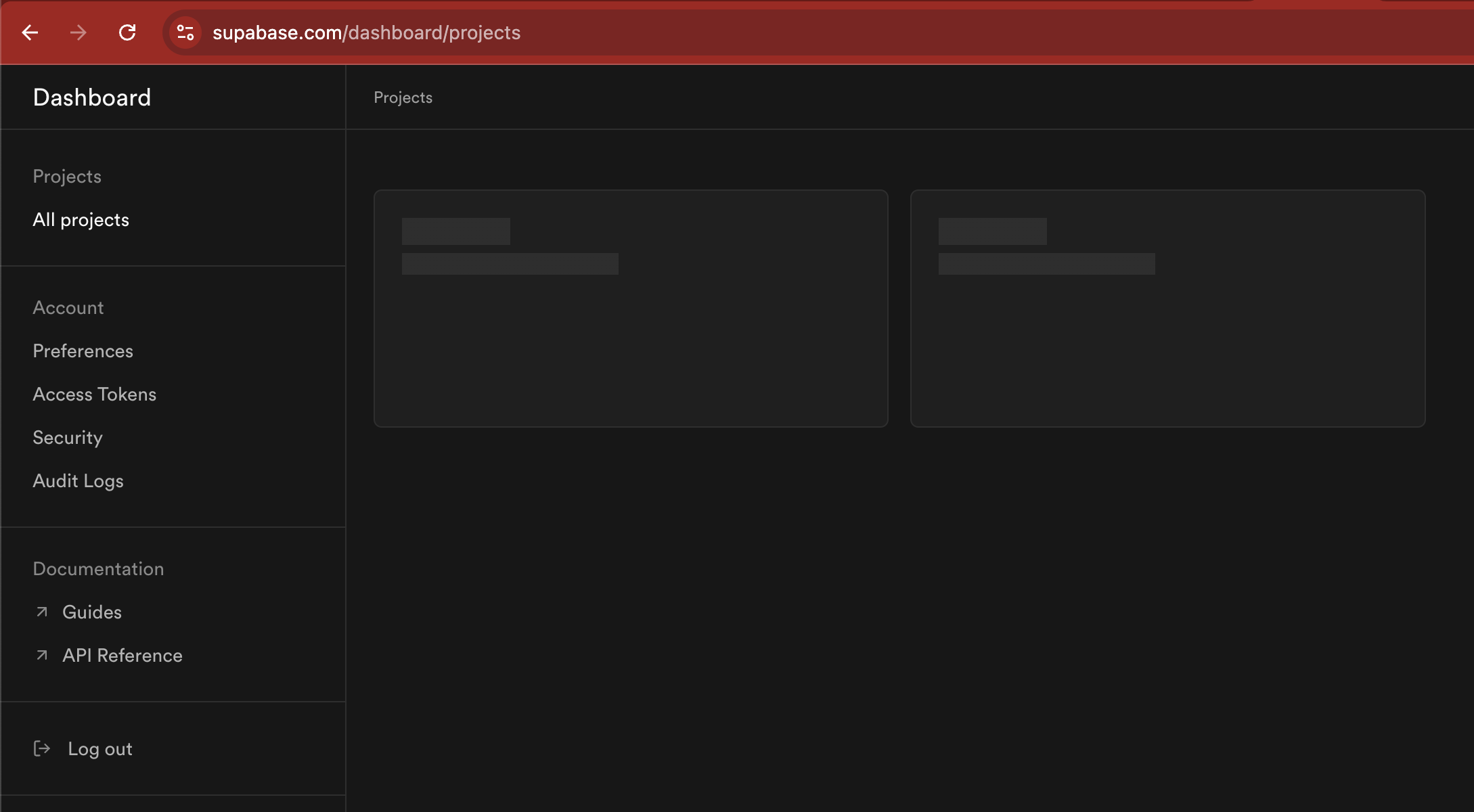Click the Projects breadcrumb label
The width and height of the screenshot is (1474, 812).
tap(403, 97)
